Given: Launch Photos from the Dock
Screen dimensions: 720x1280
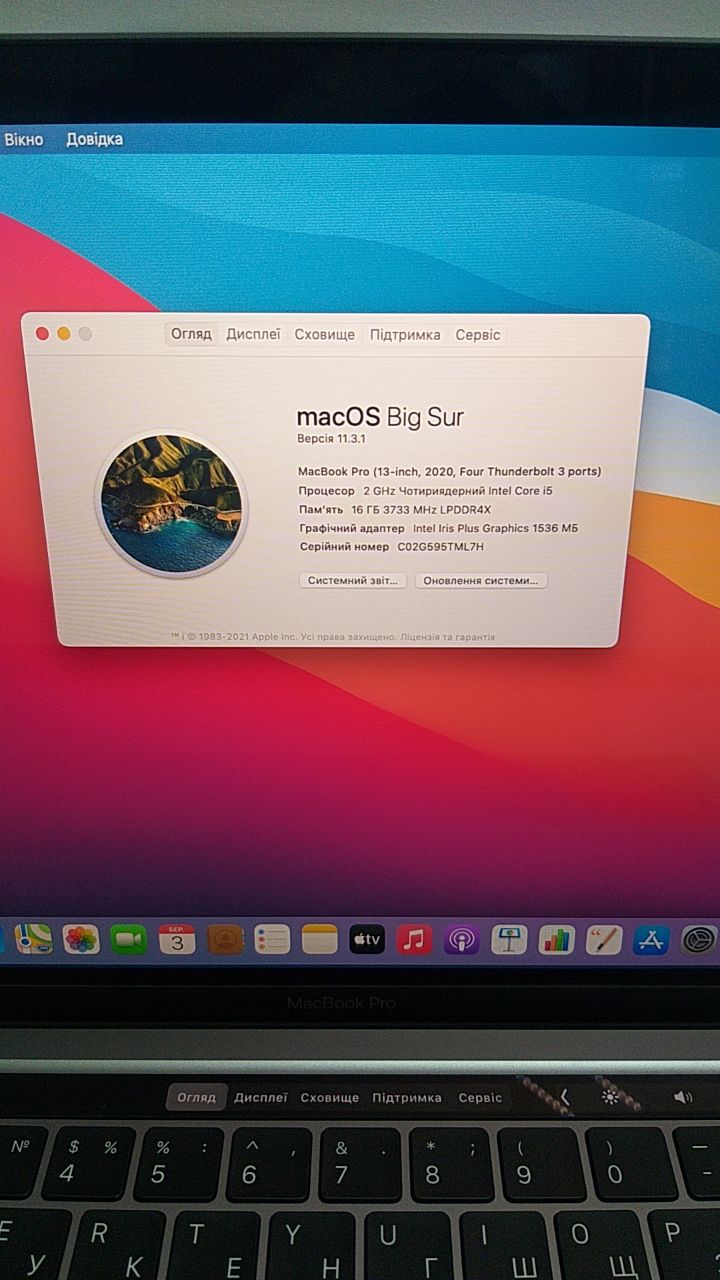Looking at the screenshot, I should (81, 939).
